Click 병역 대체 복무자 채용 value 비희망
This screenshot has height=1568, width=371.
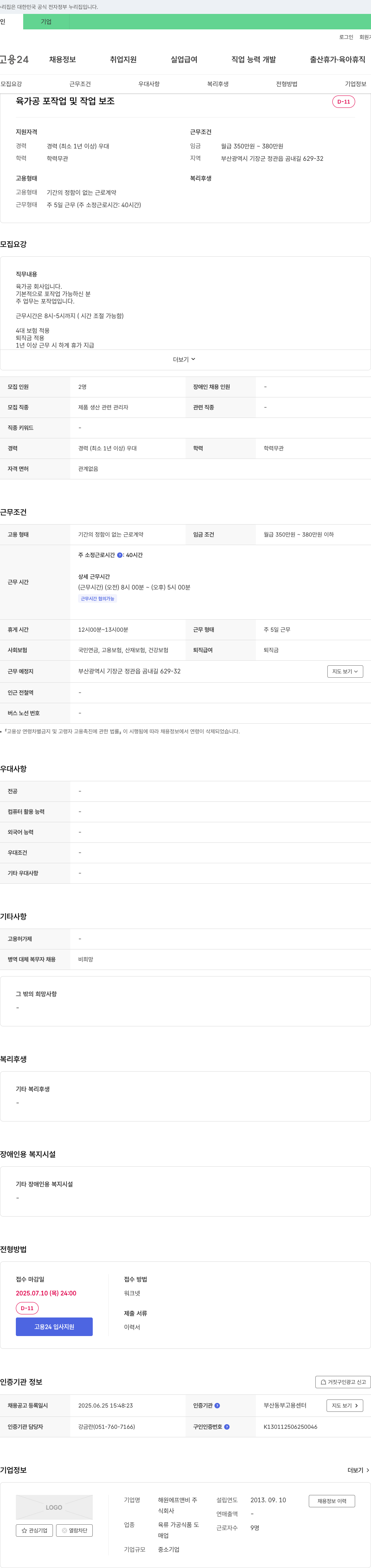click(86, 959)
